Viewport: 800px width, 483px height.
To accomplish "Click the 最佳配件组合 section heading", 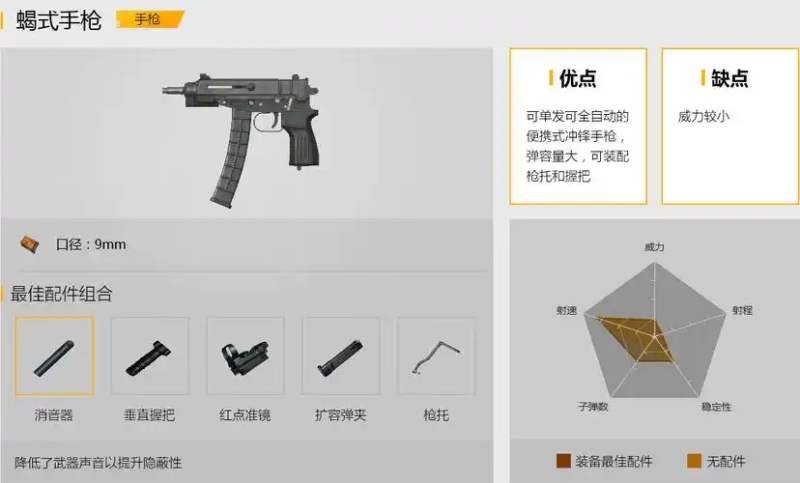I will (61, 294).
